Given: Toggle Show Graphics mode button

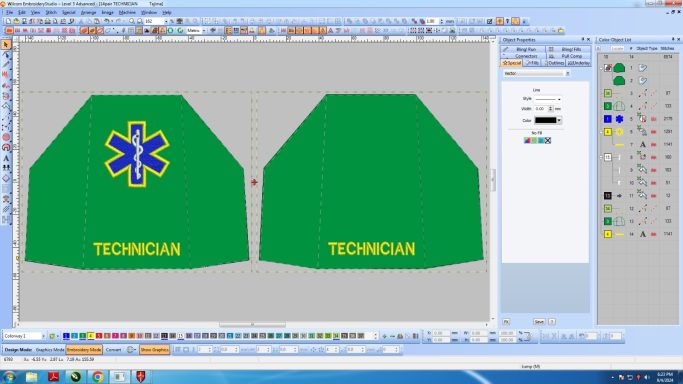Looking at the screenshot, I should pos(155,350).
